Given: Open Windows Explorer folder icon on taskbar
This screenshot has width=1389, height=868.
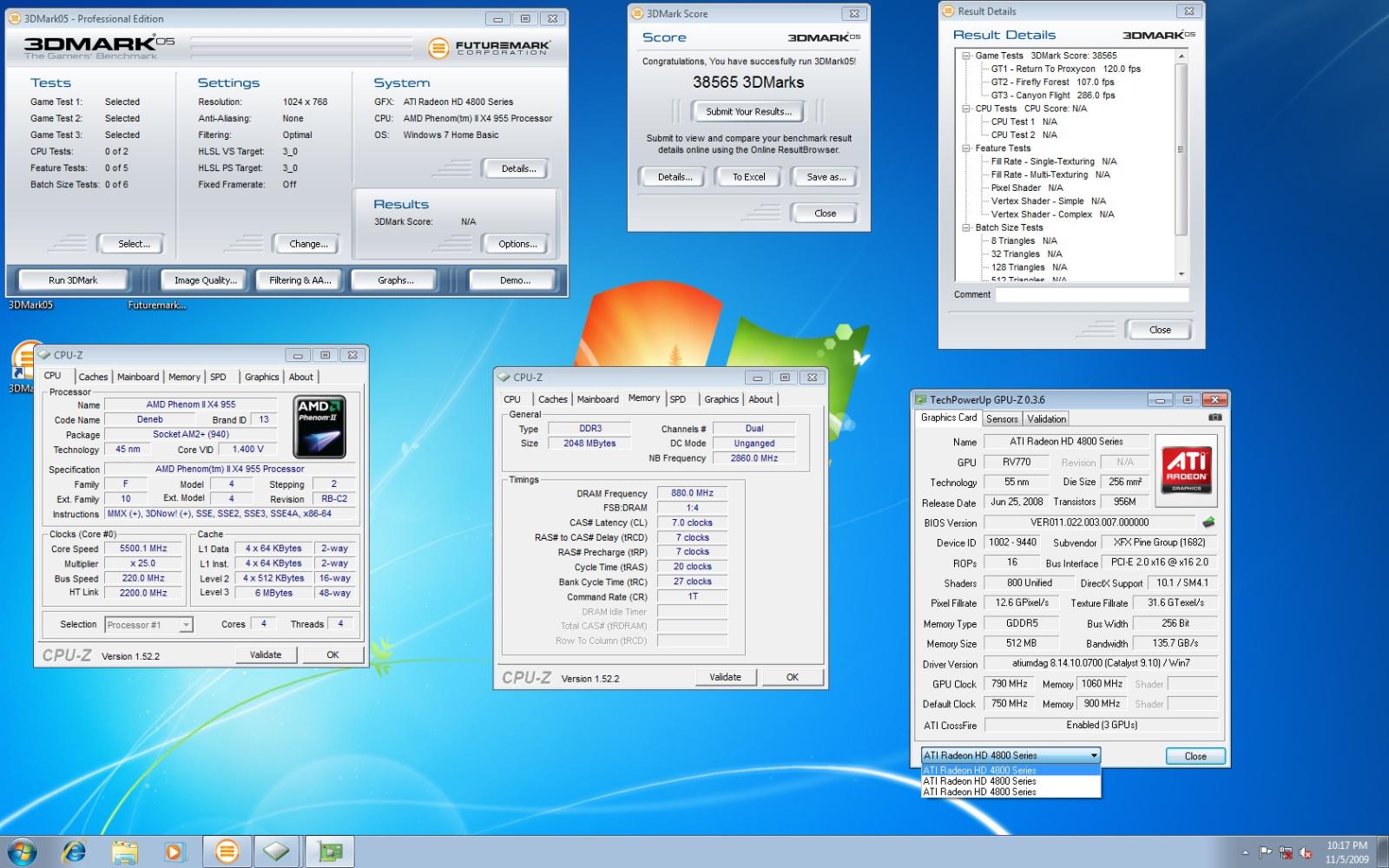Looking at the screenshot, I should [124, 852].
